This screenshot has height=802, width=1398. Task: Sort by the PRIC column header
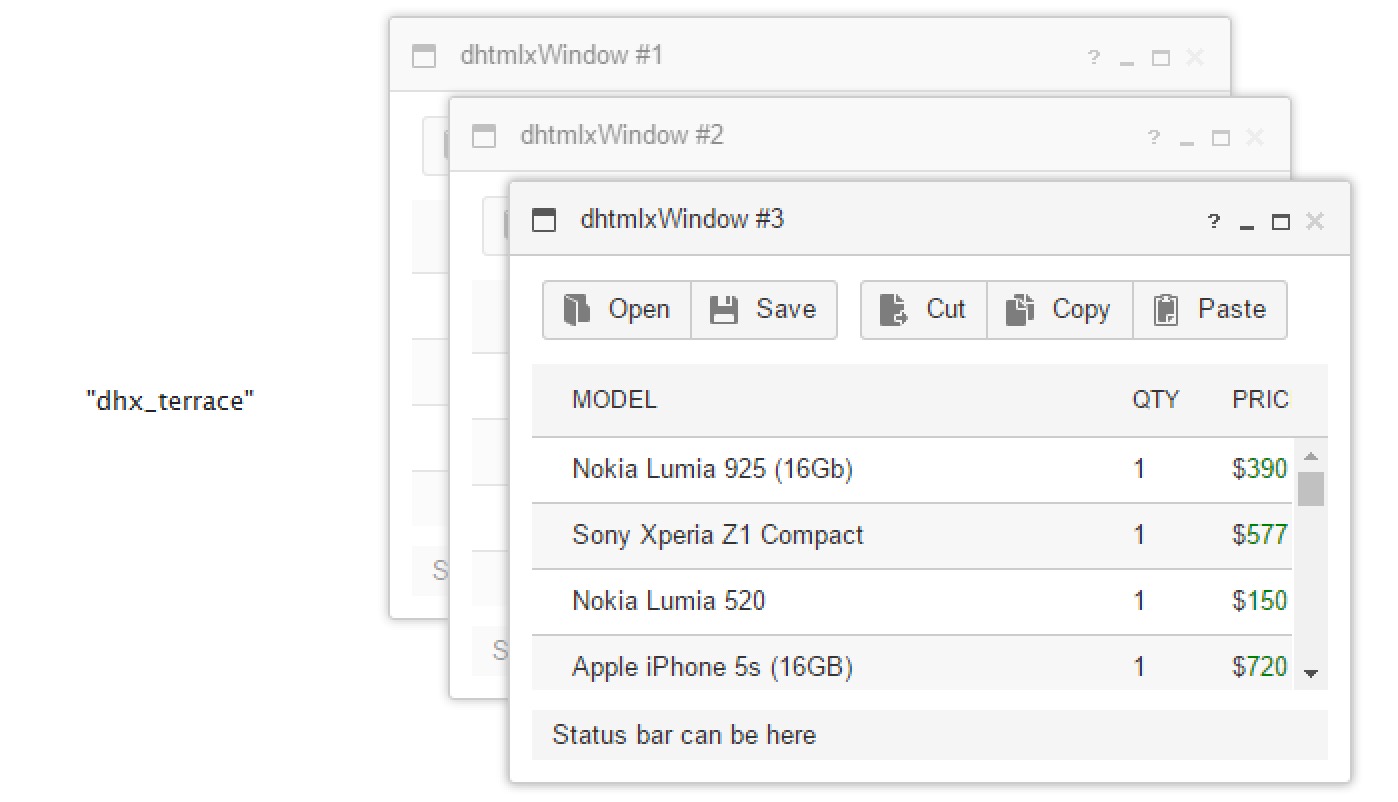1260,400
